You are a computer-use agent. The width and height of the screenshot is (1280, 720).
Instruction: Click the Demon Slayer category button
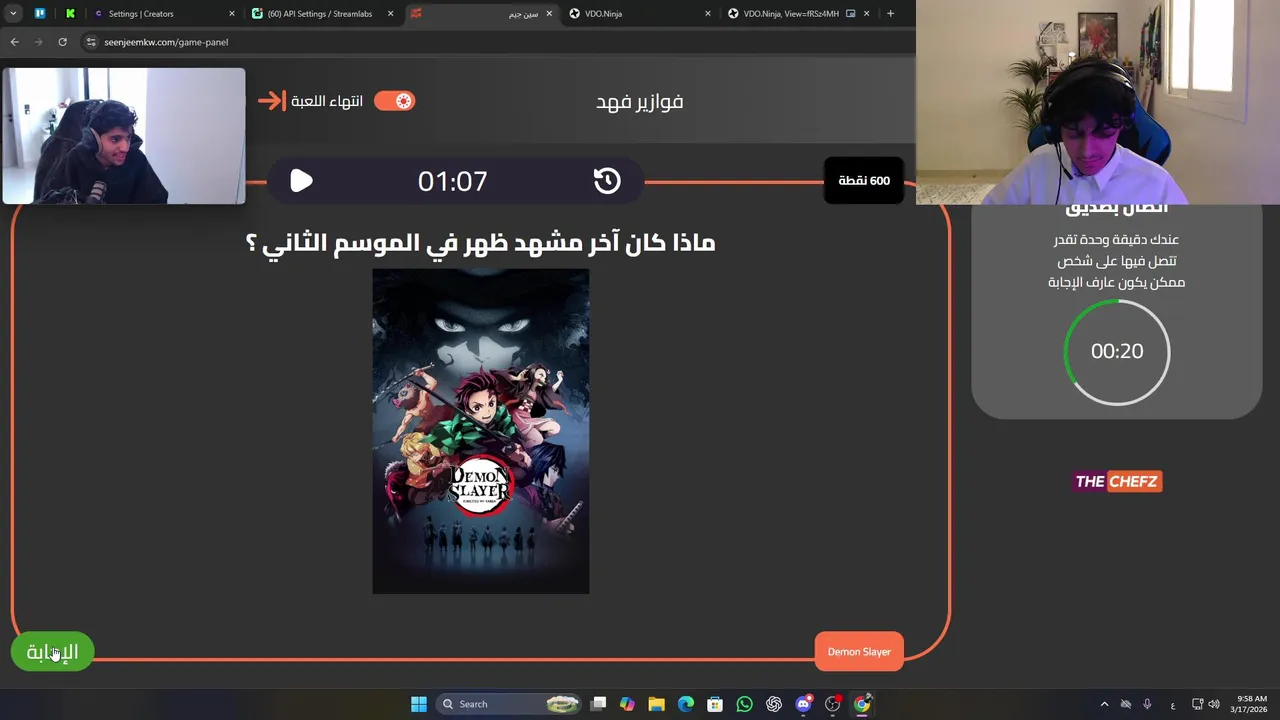pos(859,652)
